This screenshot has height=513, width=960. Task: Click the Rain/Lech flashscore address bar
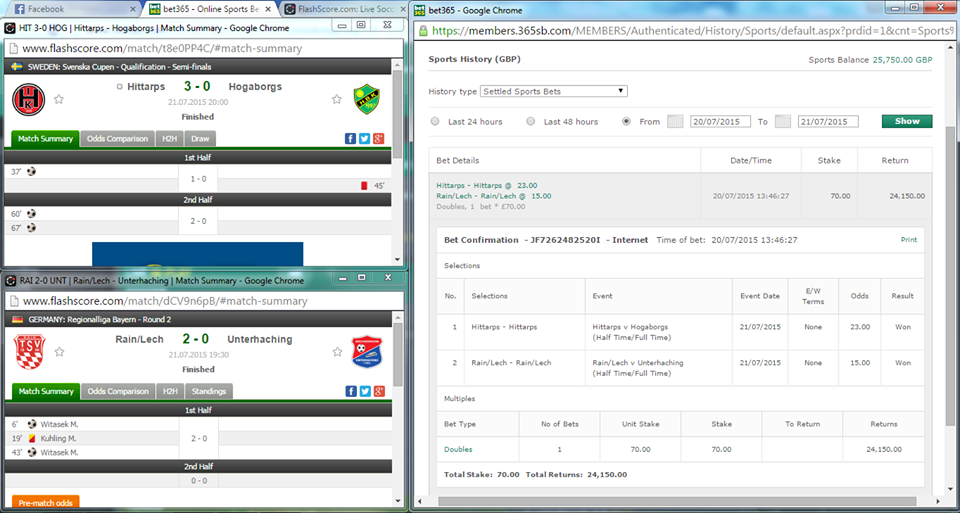(x=204, y=301)
